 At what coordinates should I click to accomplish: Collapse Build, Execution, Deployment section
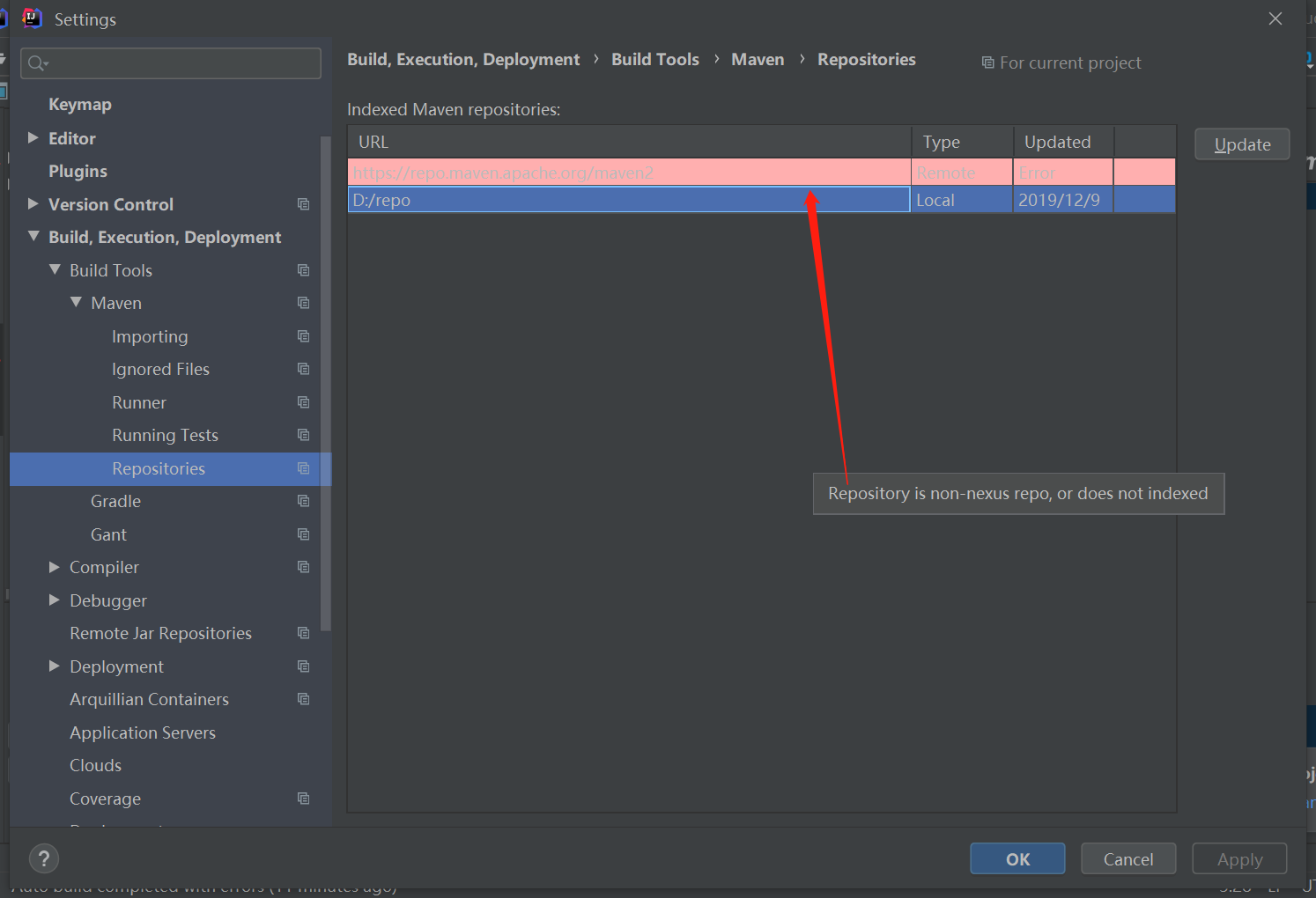pos(33,236)
